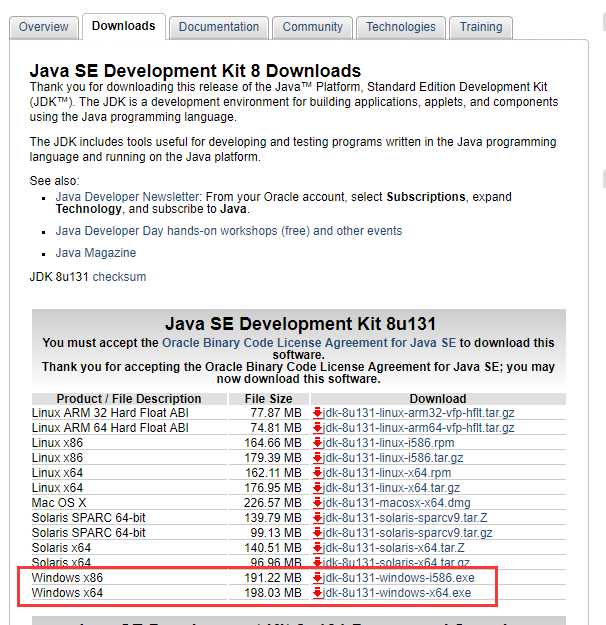Click the 'File Size' column header

coord(268,399)
